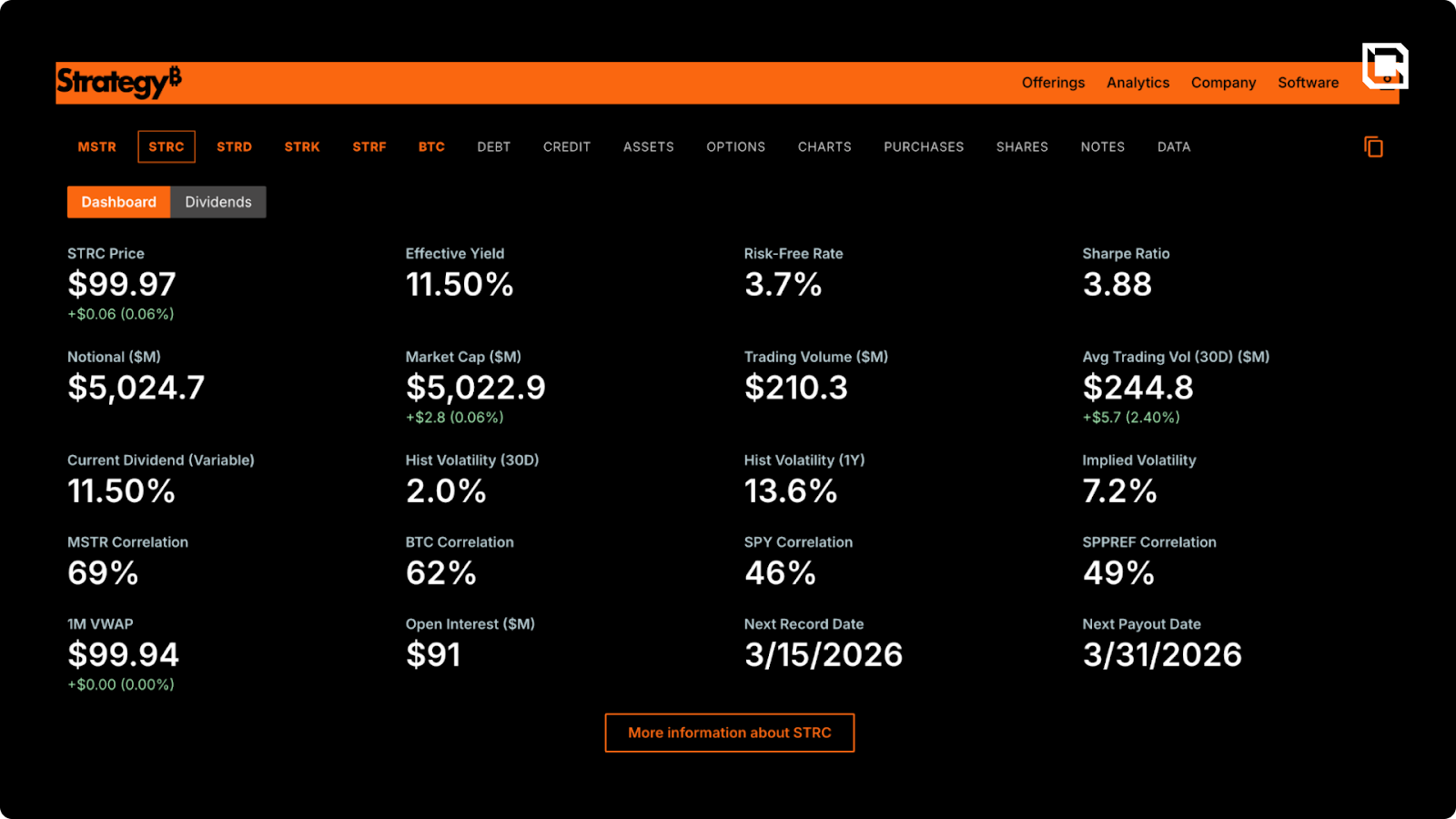Click the Market Cap value $5,022.9

476,388
